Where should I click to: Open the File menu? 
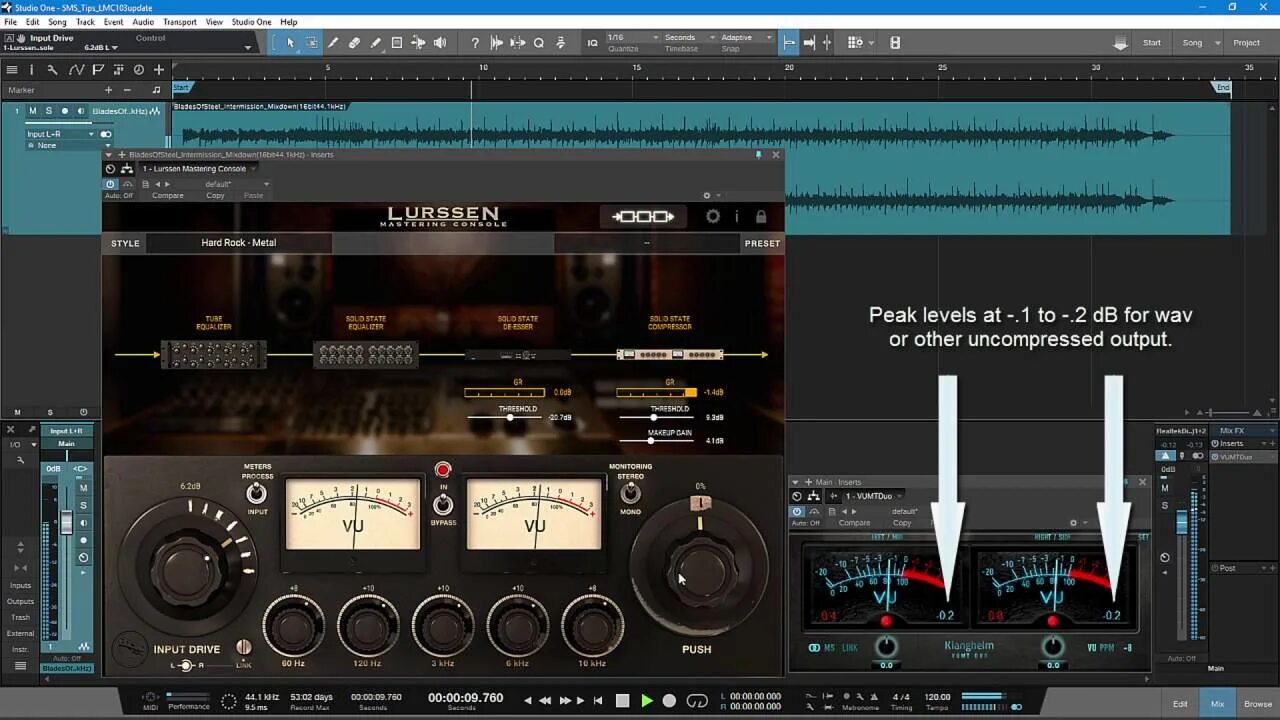(11, 22)
